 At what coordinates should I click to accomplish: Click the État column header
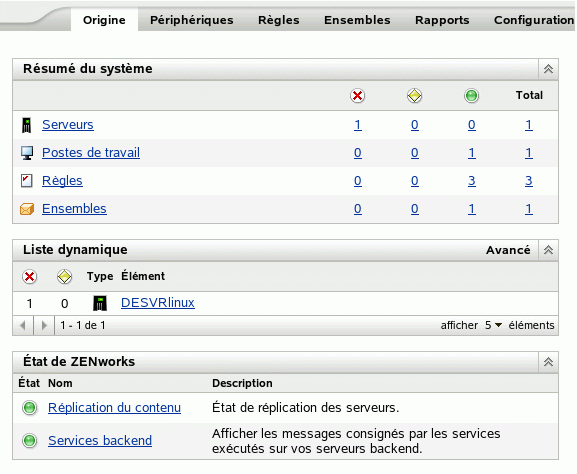point(29,383)
